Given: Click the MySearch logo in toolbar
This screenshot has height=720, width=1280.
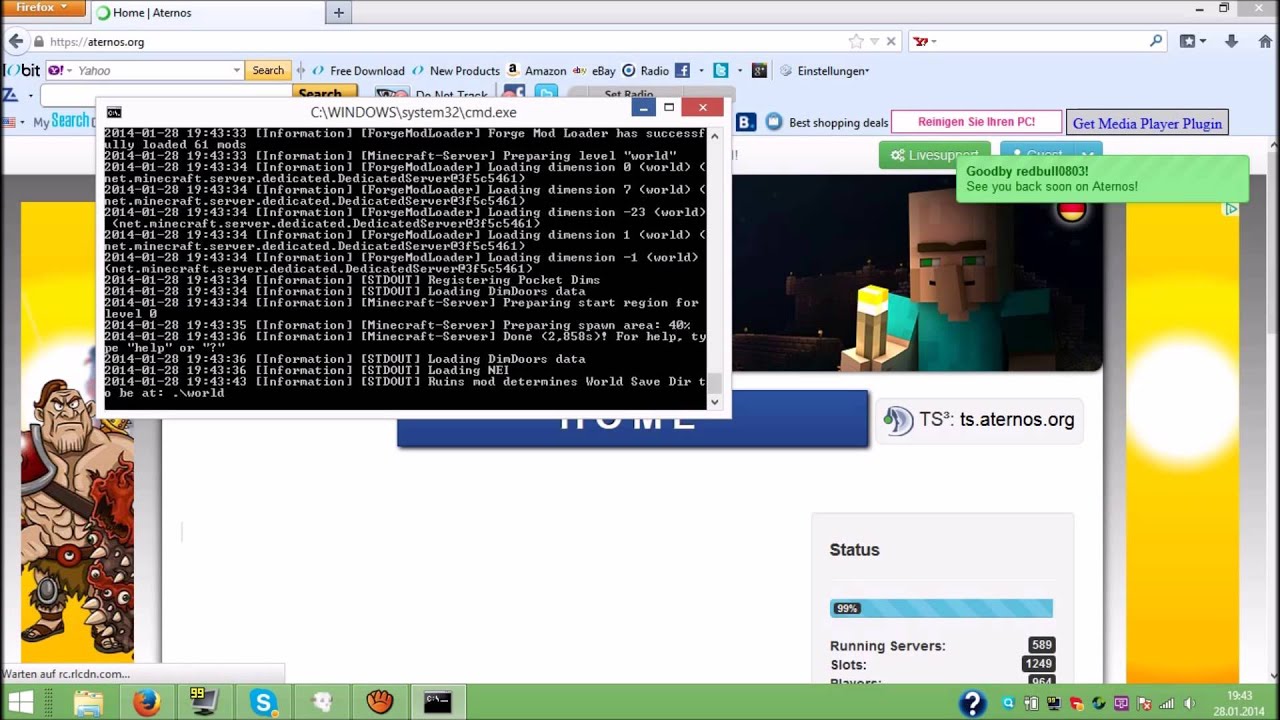Looking at the screenshot, I should click(60, 121).
